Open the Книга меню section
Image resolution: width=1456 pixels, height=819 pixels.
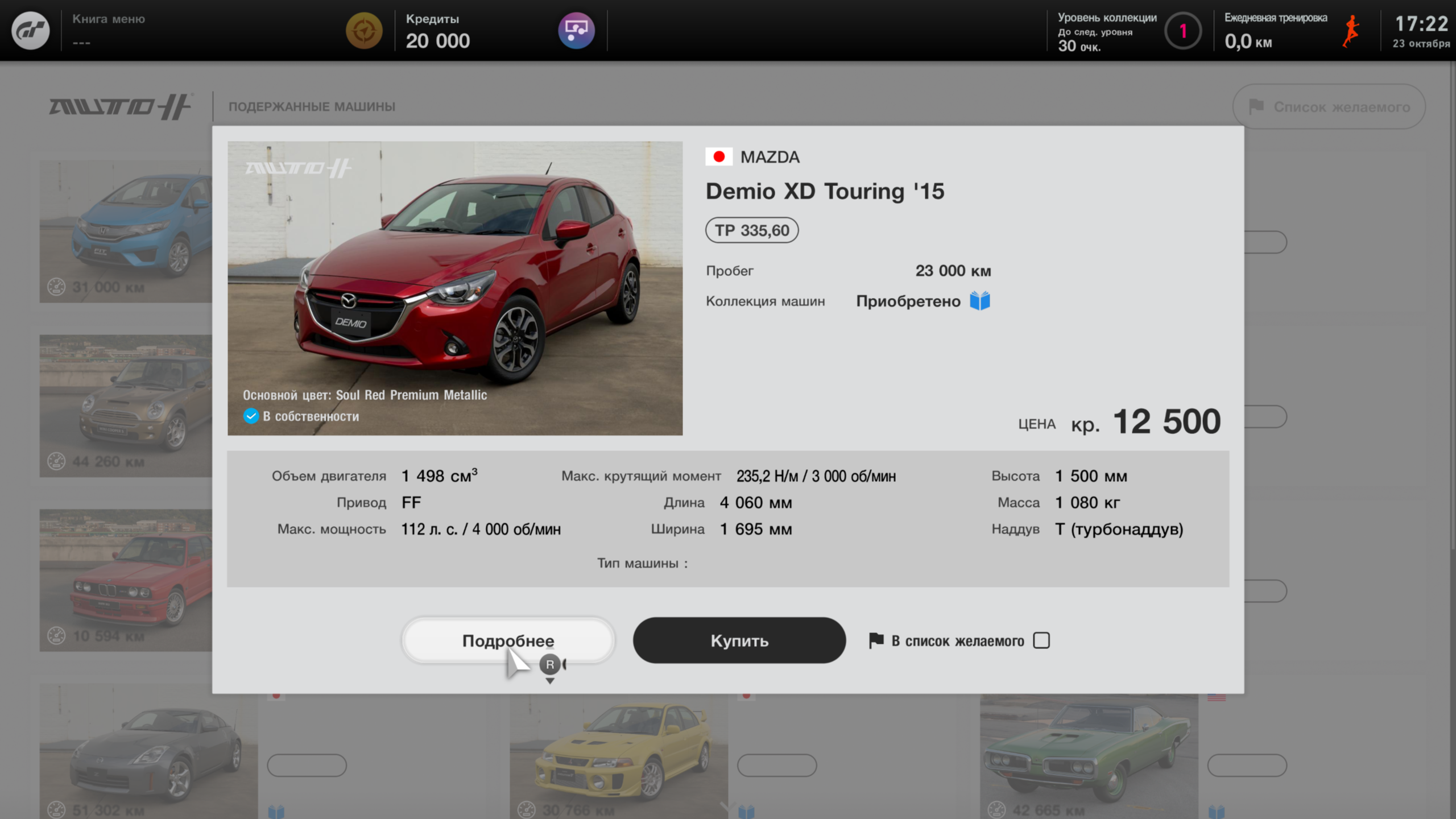(x=108, y=31)
